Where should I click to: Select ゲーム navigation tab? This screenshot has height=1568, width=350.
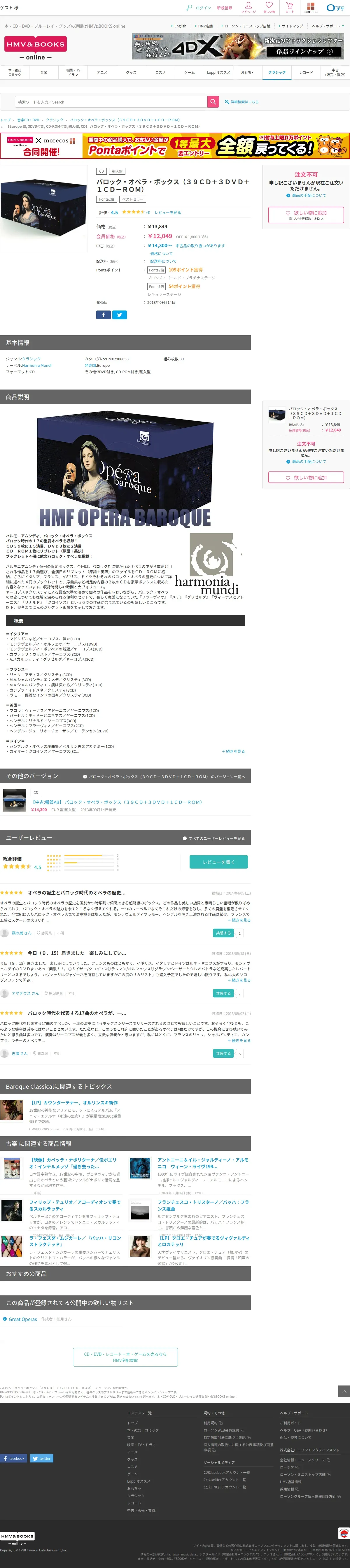(189, 72)
